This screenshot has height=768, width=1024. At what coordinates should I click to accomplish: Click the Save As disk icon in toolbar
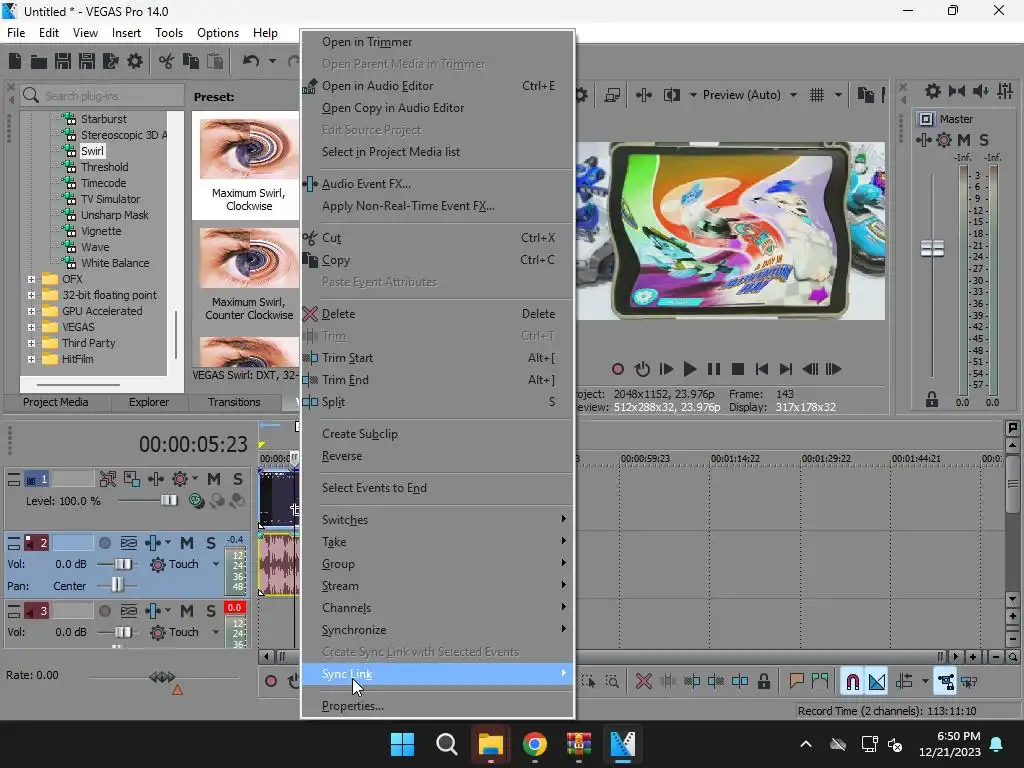[87, 61]
